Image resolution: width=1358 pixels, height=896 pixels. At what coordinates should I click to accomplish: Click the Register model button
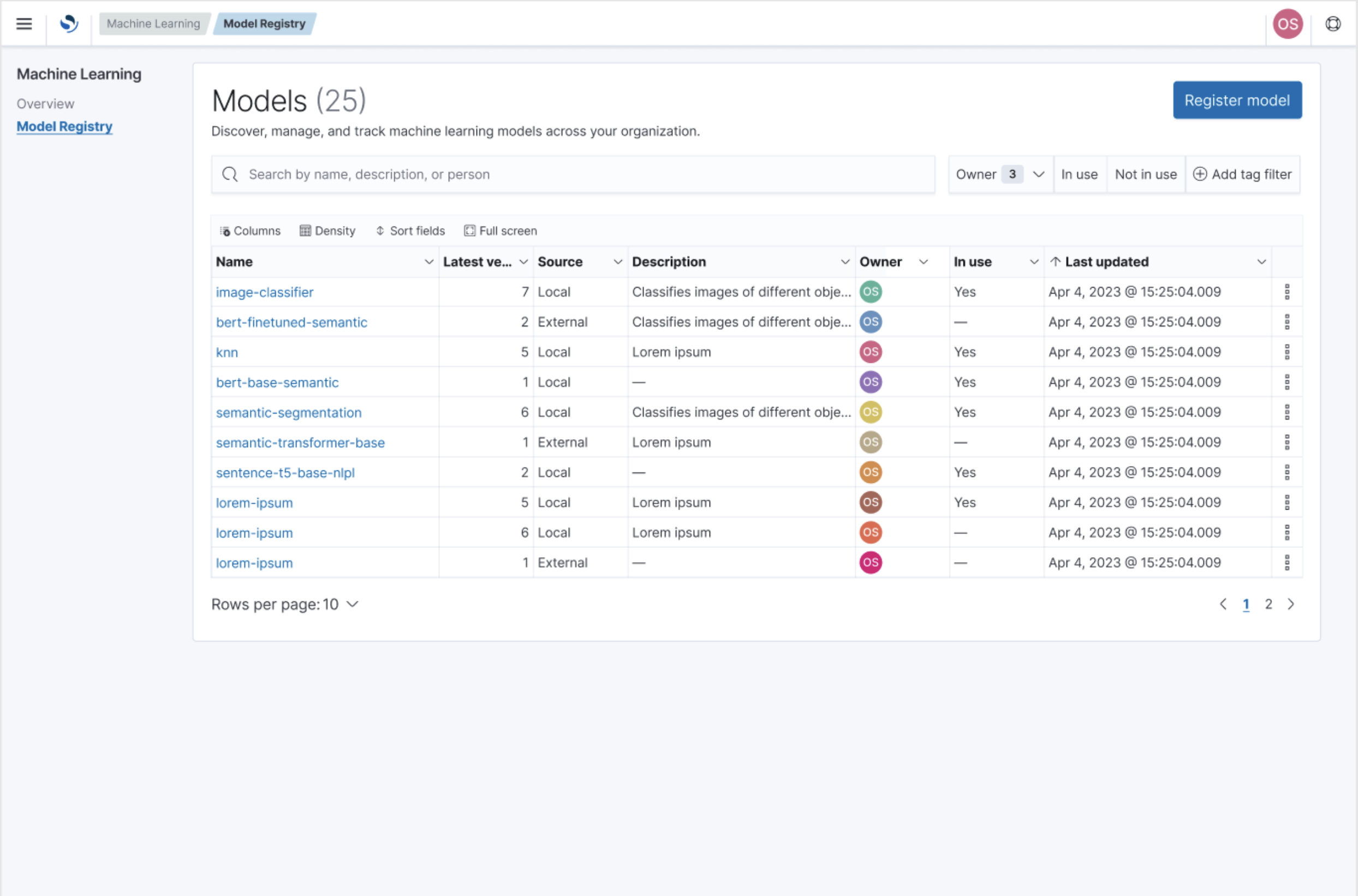pos(1237,100)
